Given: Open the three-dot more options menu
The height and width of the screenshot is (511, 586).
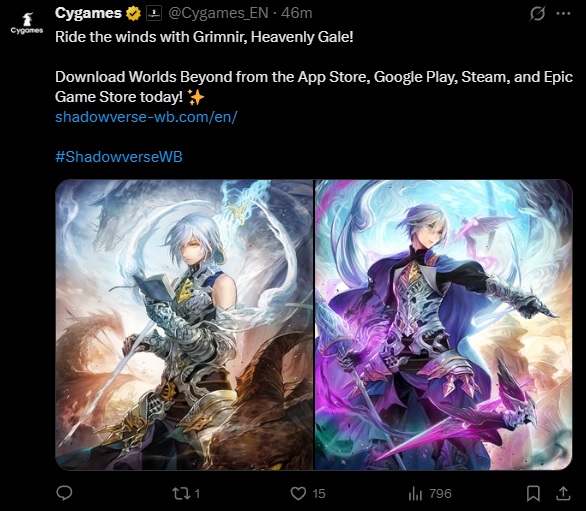Looking at the screenshot, I should (x=563, y=14).
